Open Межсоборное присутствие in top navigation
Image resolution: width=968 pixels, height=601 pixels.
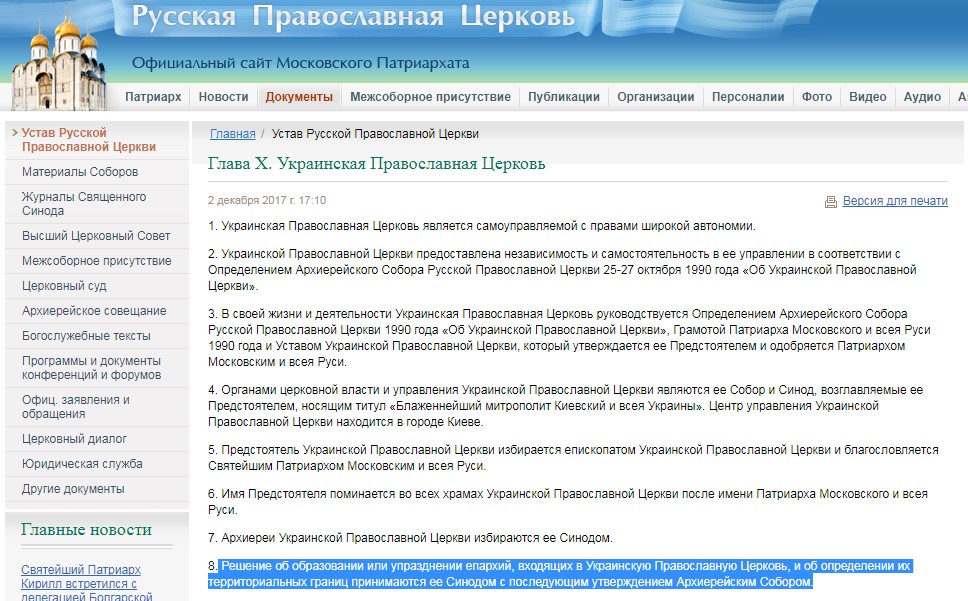pyautogui.click(x=430, y=97)
